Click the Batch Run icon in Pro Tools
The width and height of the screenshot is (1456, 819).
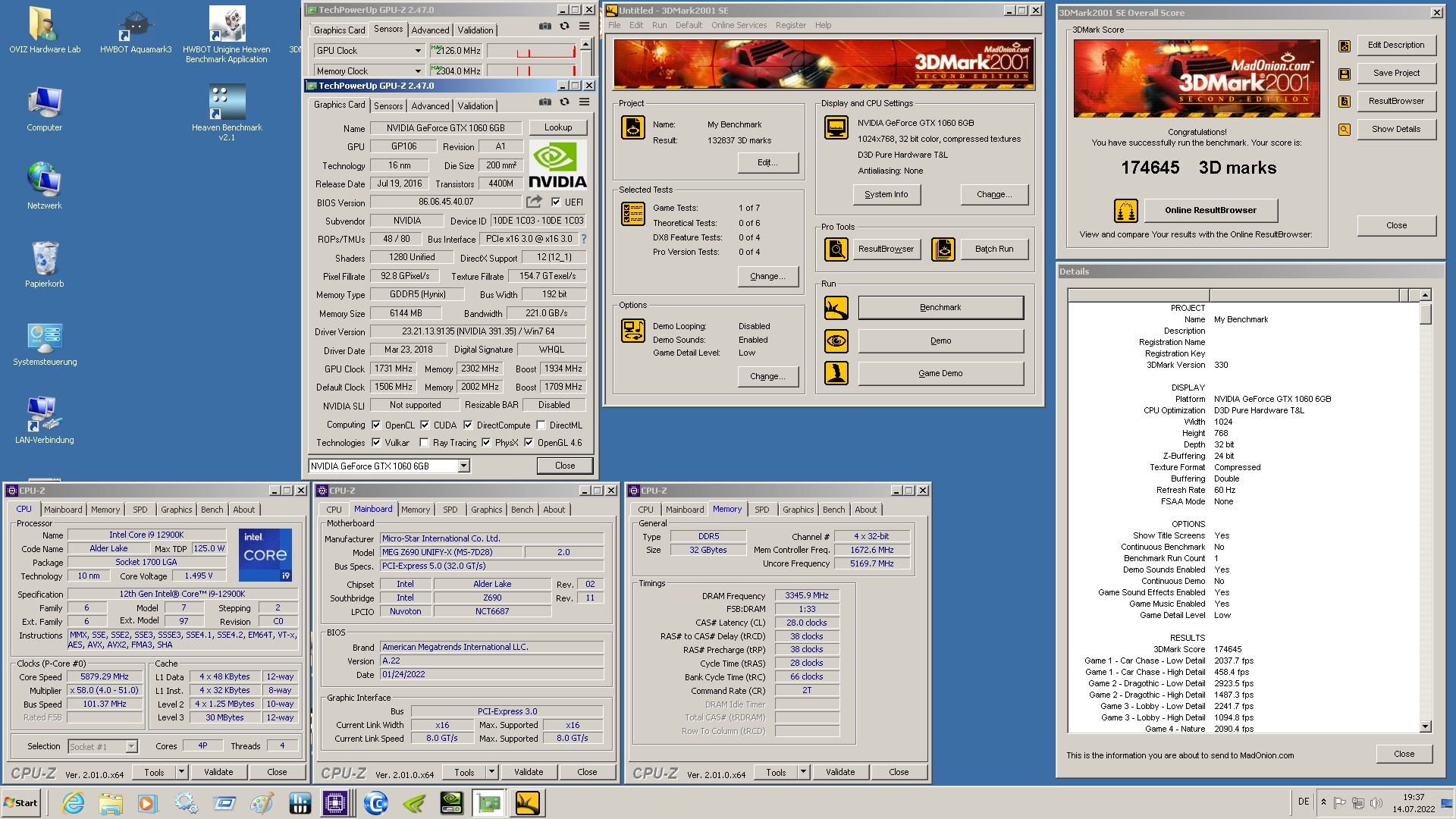(x=943, y=249)
